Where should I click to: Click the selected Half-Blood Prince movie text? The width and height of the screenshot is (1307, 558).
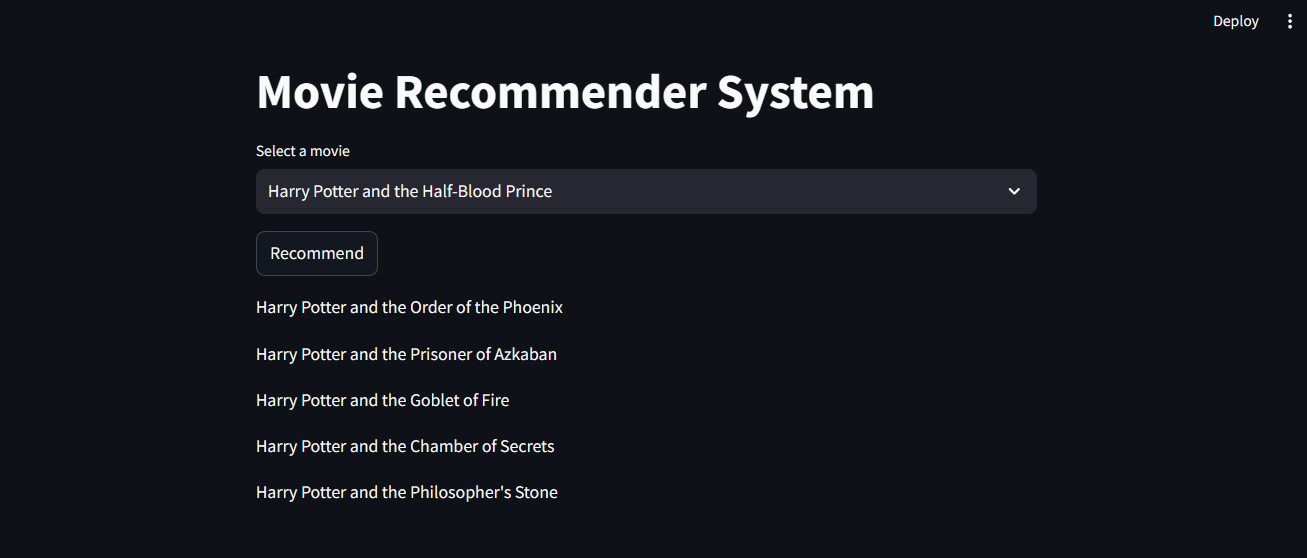[410, 191]
